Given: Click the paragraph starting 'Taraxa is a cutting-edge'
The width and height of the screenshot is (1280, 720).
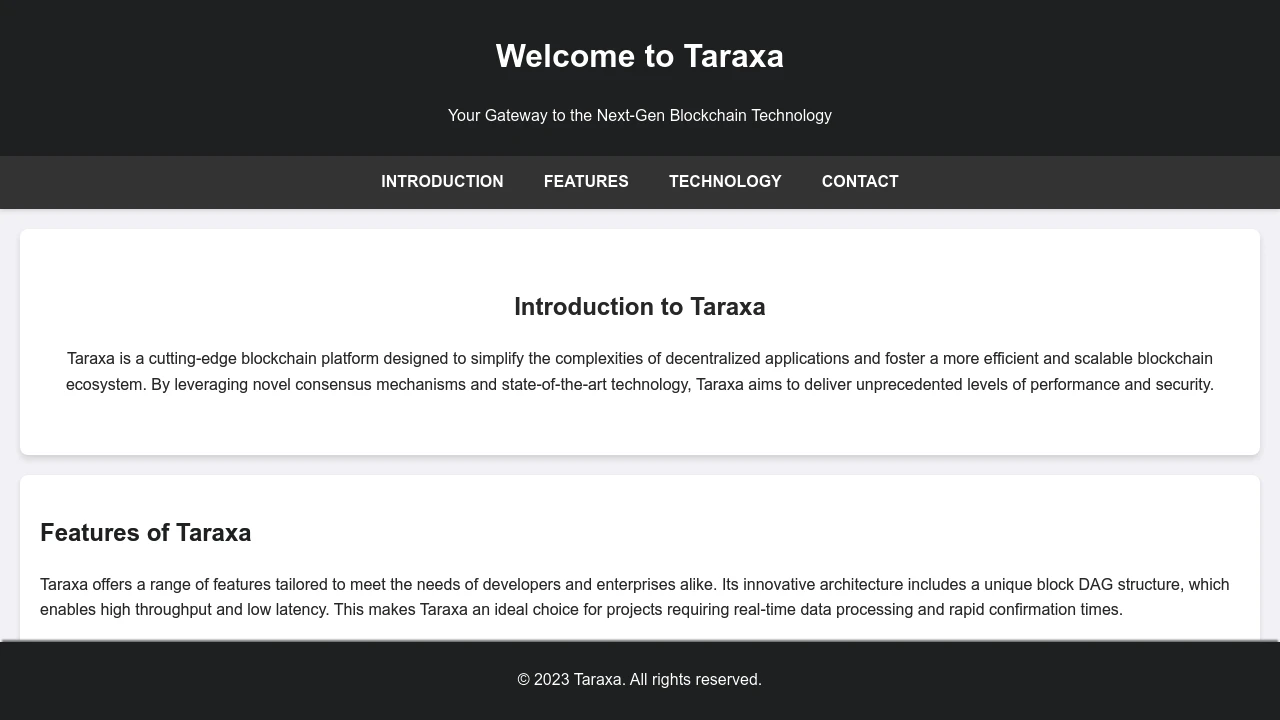Looking at the screenshot, I should (640, 372).
